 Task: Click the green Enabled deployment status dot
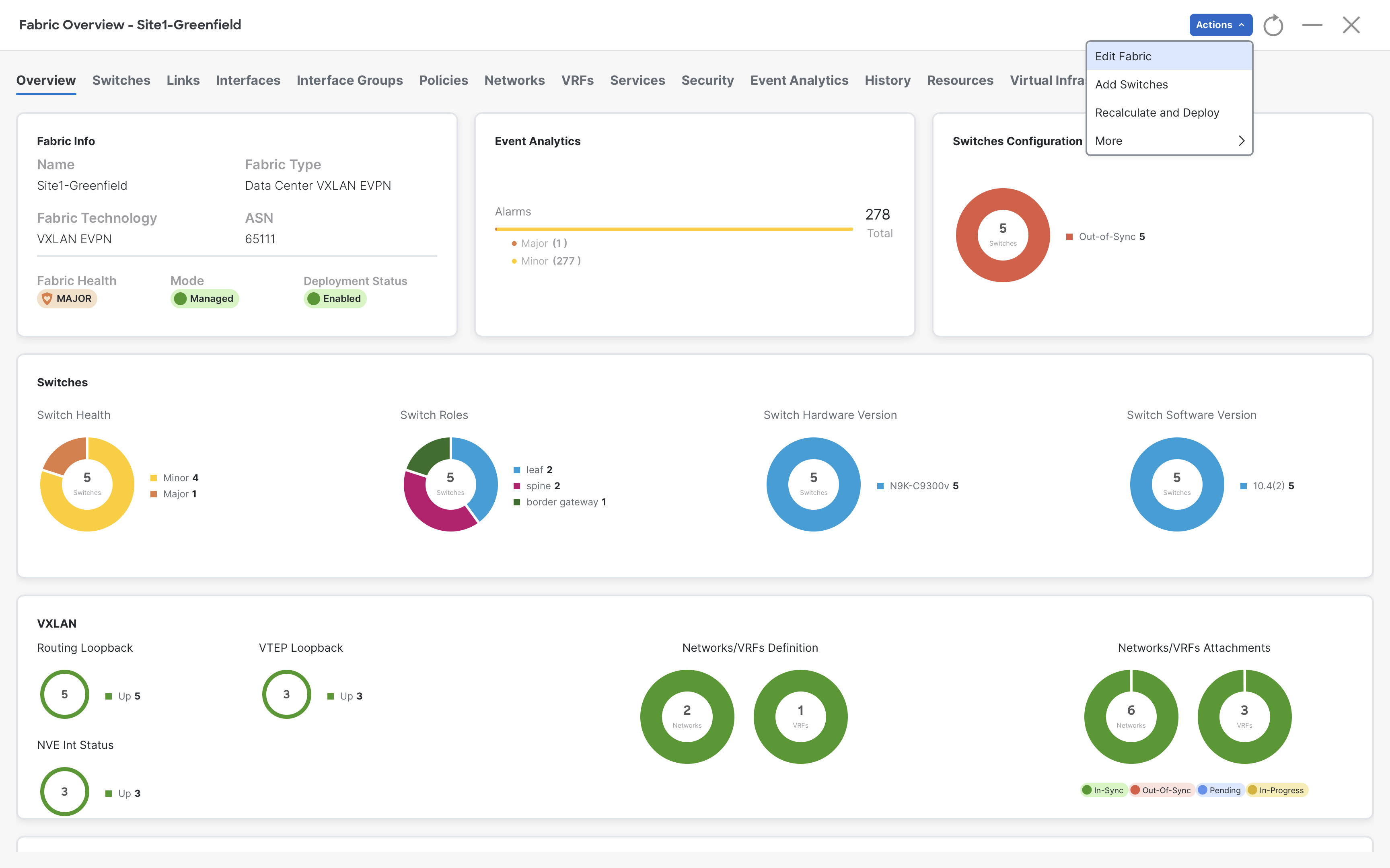coord(313,299)
